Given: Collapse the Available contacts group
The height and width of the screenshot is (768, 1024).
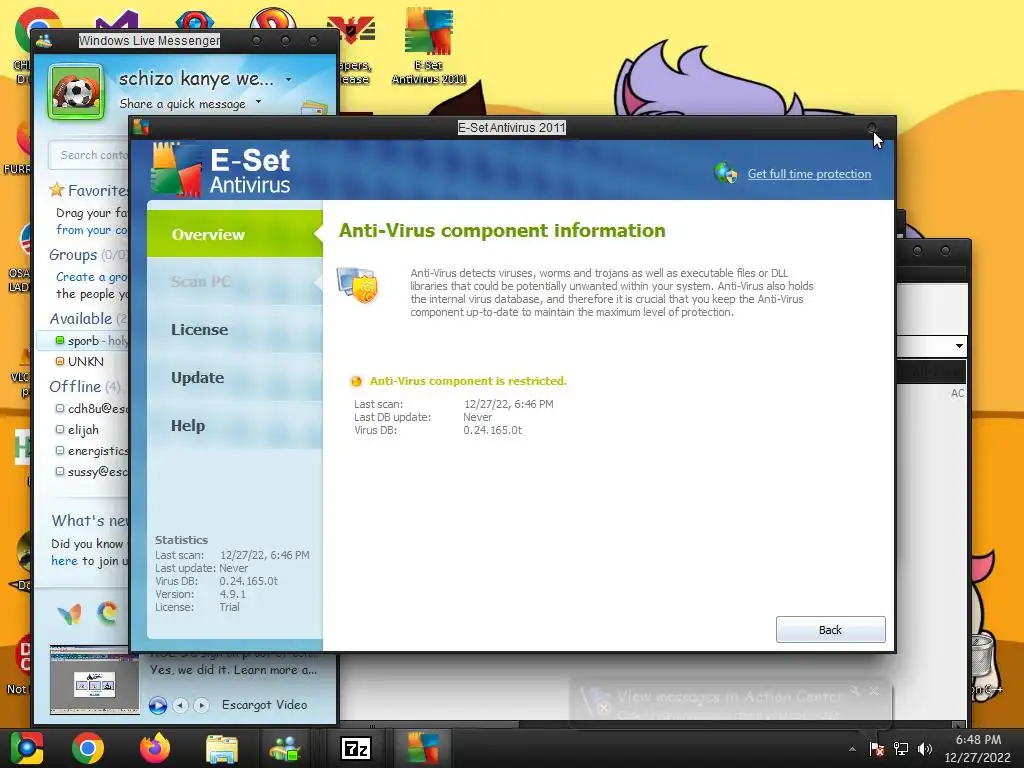Looking at the screenshot, I should click(81, 319).
